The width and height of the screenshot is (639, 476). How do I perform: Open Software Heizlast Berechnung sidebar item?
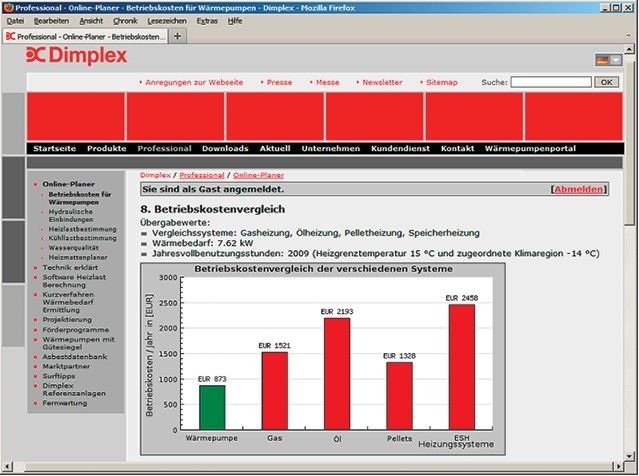pos(74,281)
